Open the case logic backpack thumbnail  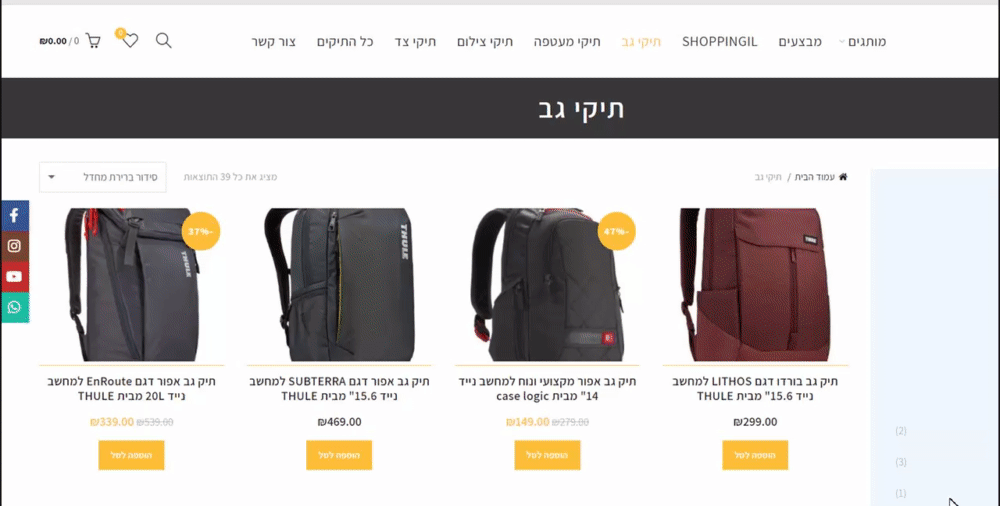pyautogui.click(x=547, y=285)
